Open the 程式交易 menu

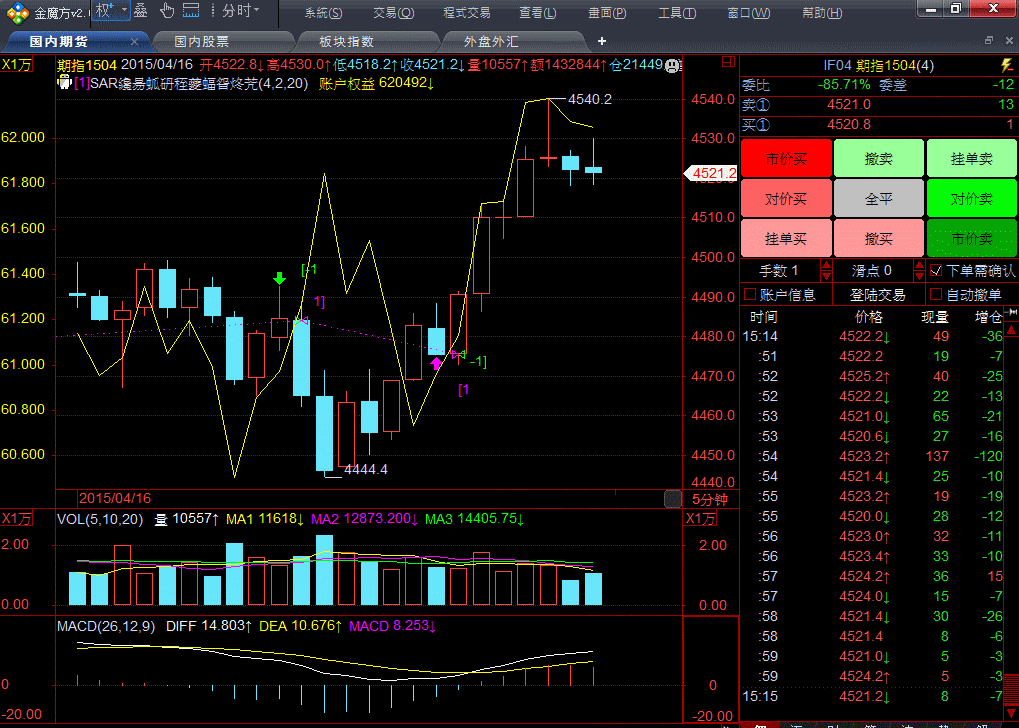(467, 12)
